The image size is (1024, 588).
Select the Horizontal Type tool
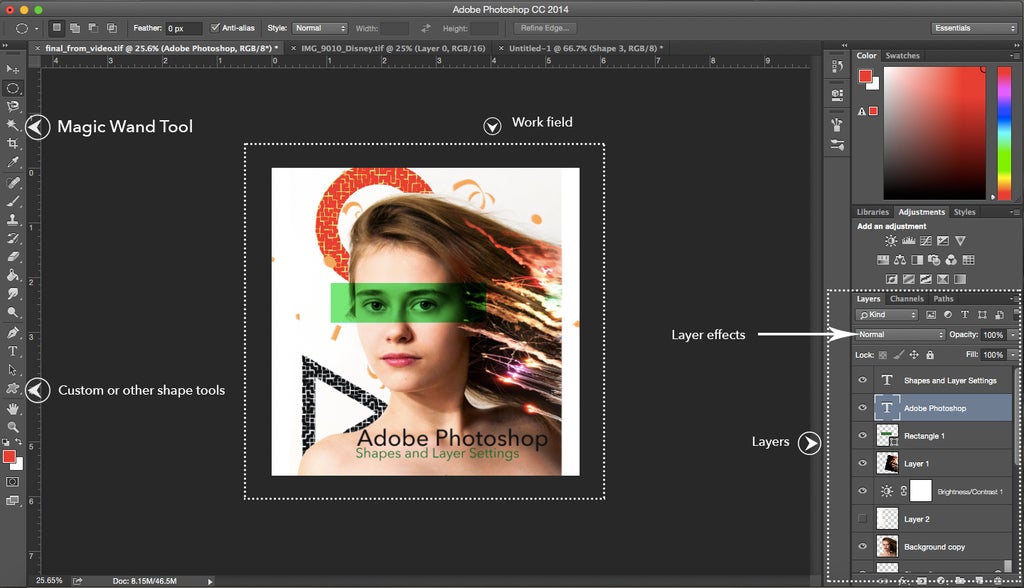click(13, 351)
